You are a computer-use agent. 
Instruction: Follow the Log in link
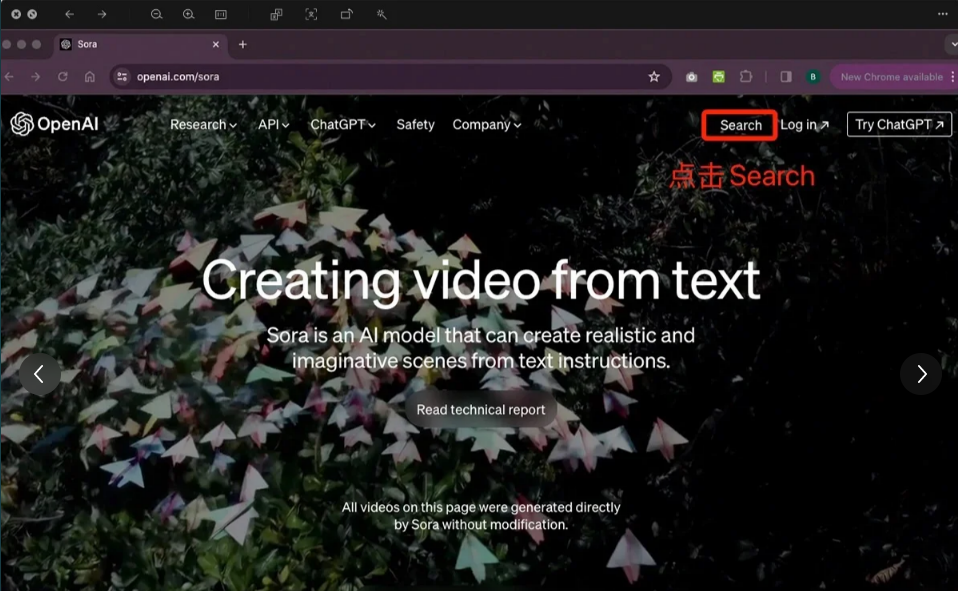[805, 125]
